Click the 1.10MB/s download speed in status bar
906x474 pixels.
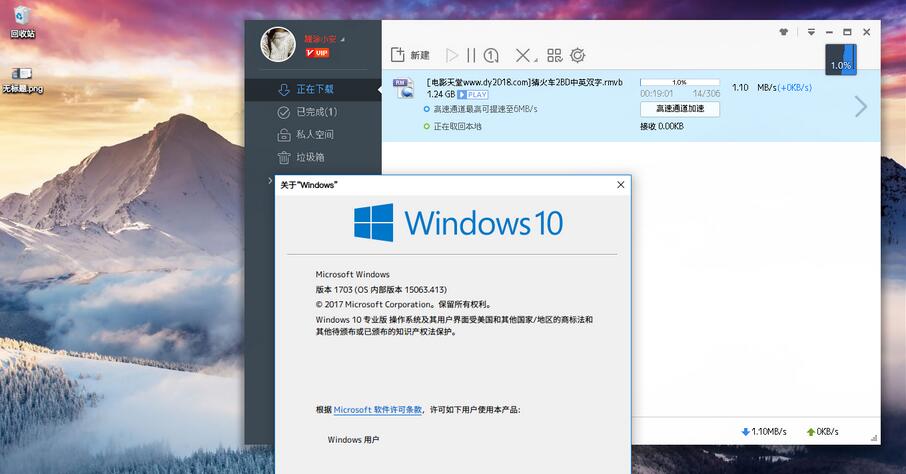point(764,431)
